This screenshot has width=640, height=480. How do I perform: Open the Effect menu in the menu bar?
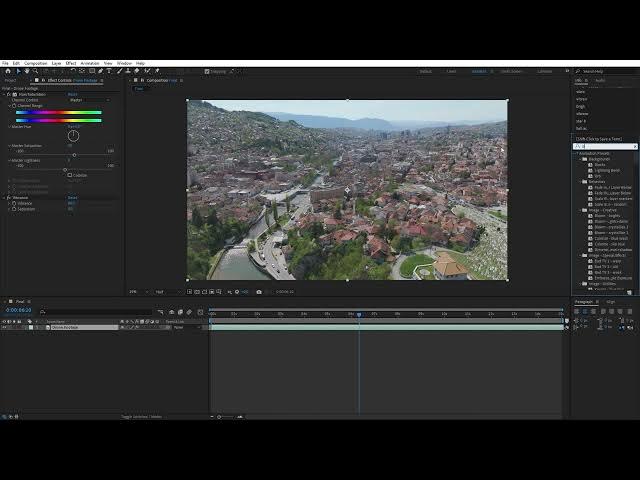(71, 63)
